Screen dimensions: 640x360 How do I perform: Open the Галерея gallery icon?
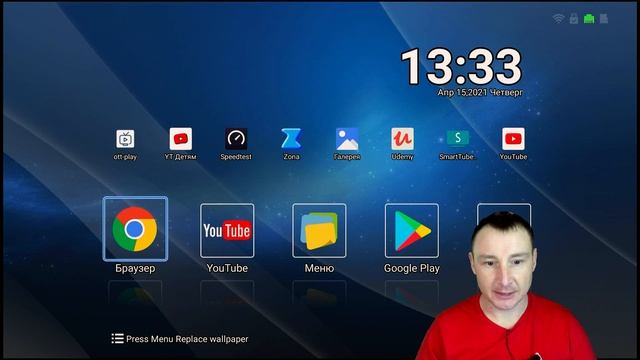pyautogui.click(x=347, y=139)
